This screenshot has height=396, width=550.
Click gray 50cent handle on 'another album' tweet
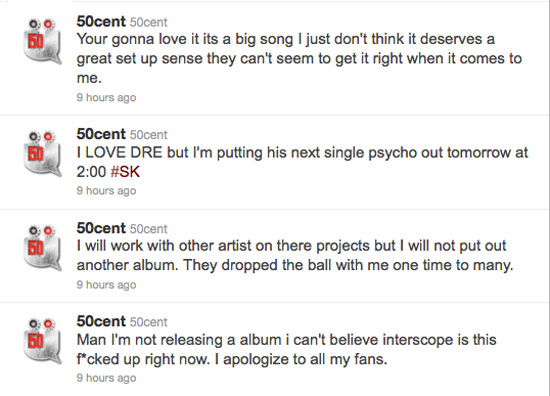pos(149,229)
